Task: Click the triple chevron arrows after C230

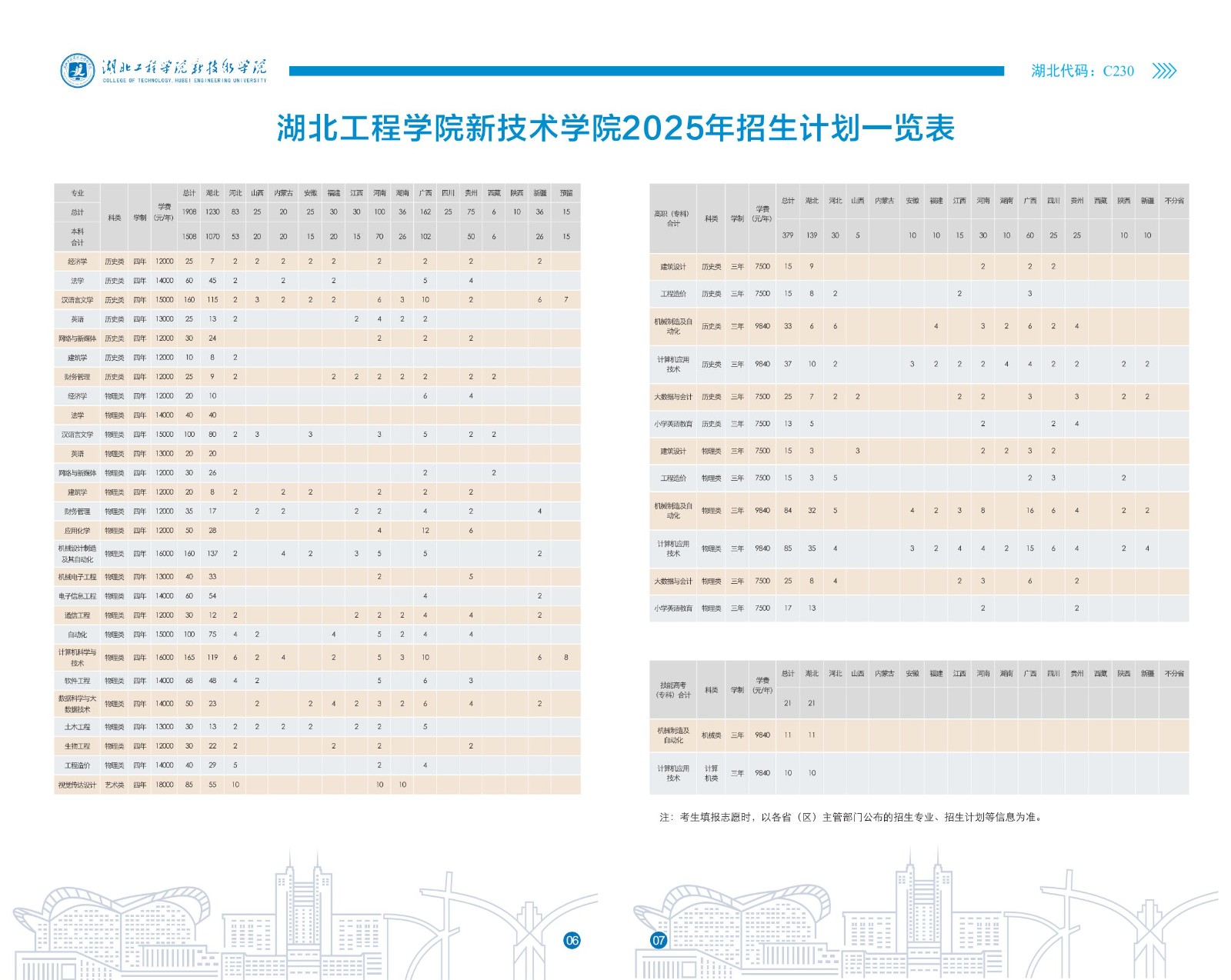Action: click(1164, 71)
